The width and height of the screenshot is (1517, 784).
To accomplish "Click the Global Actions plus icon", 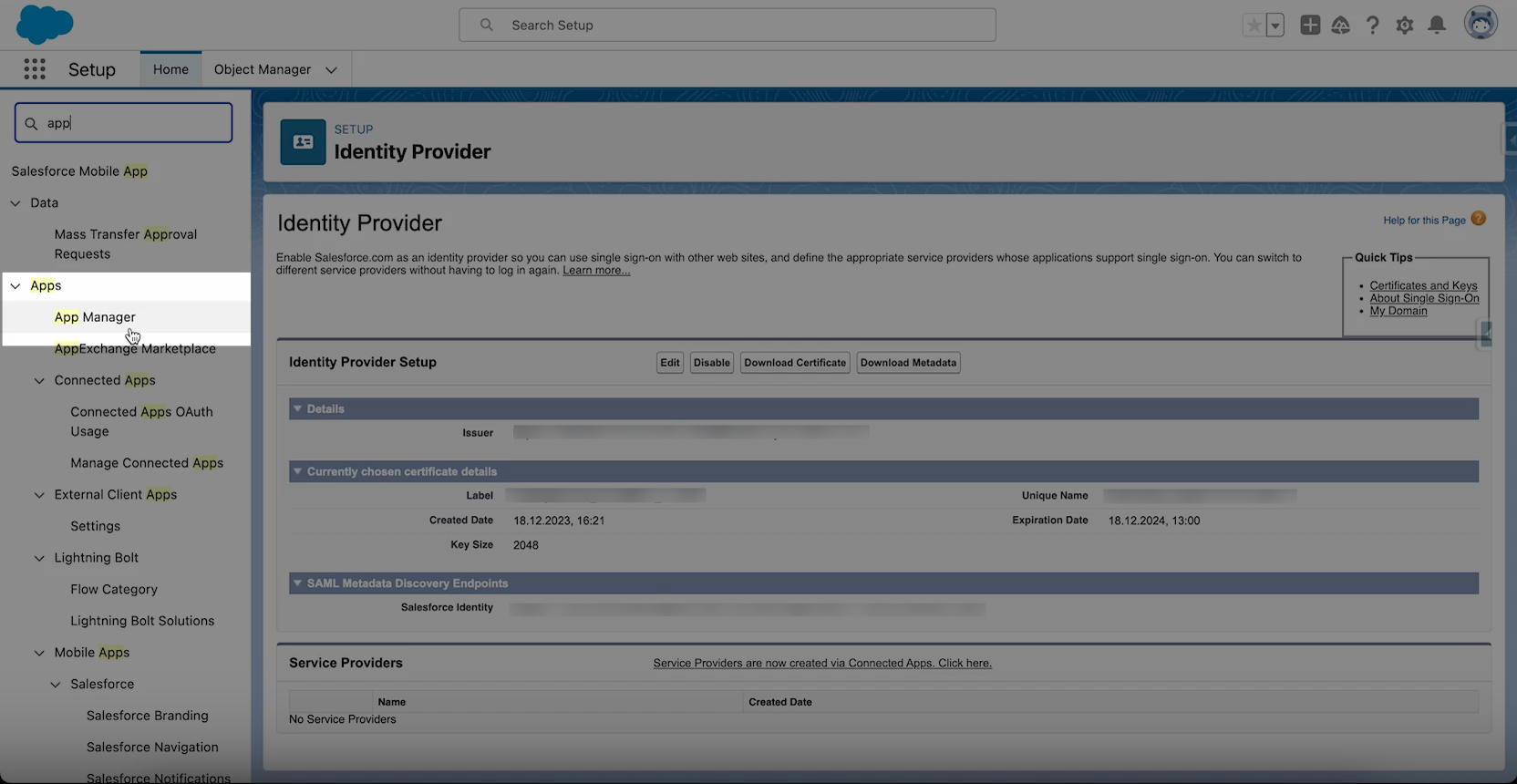I will [x=1310, y=26].
